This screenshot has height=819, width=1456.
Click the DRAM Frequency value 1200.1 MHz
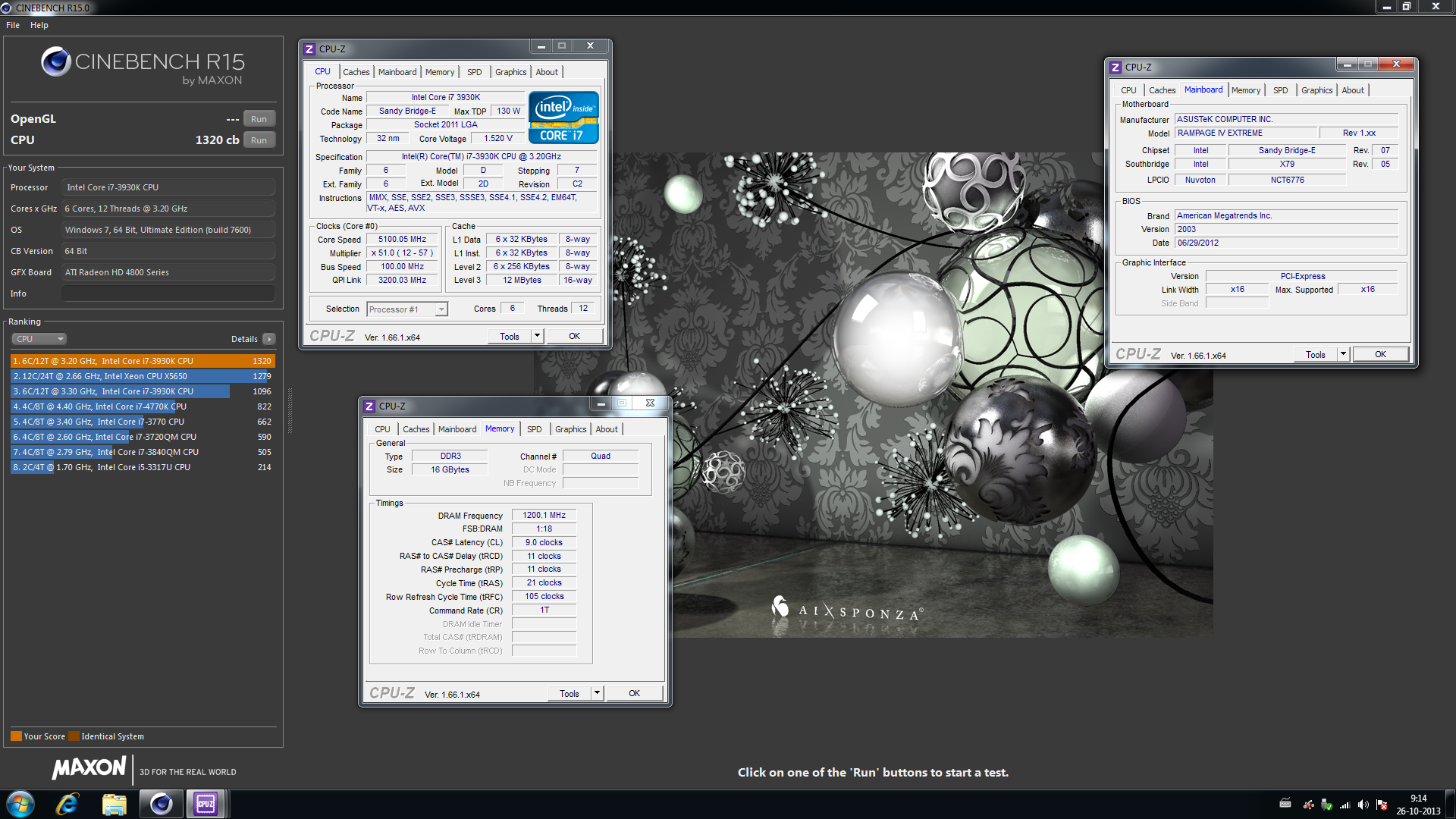click(544, 515)
